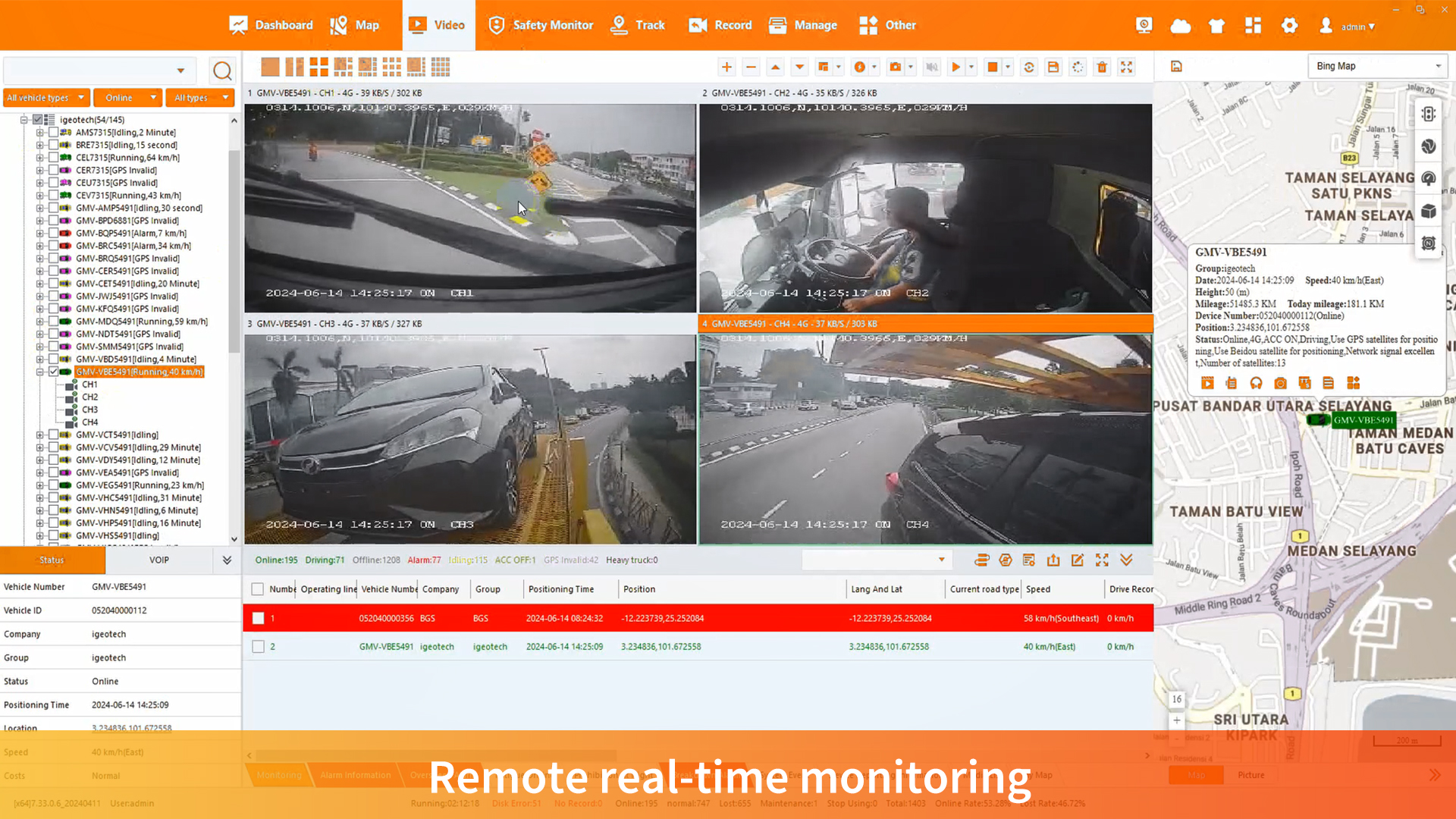1456x819 pixels.
Task: Click the down arrow in video toolbar
Action: pos(799,67)
